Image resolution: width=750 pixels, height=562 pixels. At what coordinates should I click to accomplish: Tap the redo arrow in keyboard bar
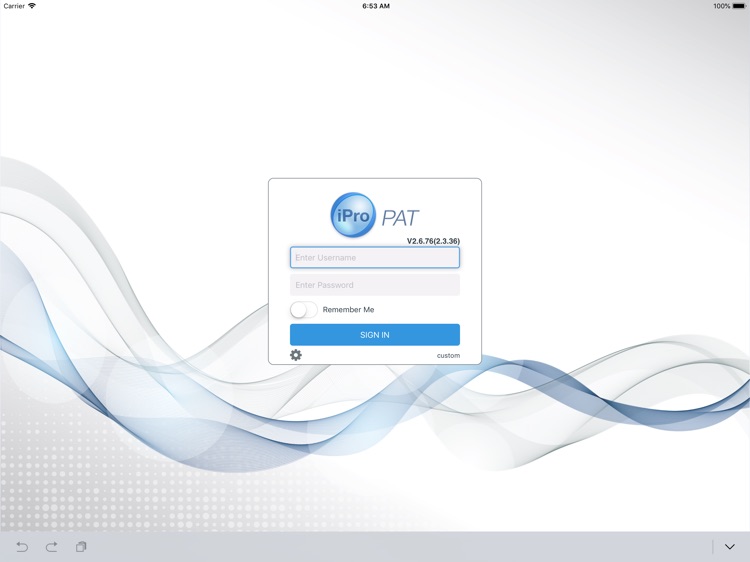[x=52, y=547]
